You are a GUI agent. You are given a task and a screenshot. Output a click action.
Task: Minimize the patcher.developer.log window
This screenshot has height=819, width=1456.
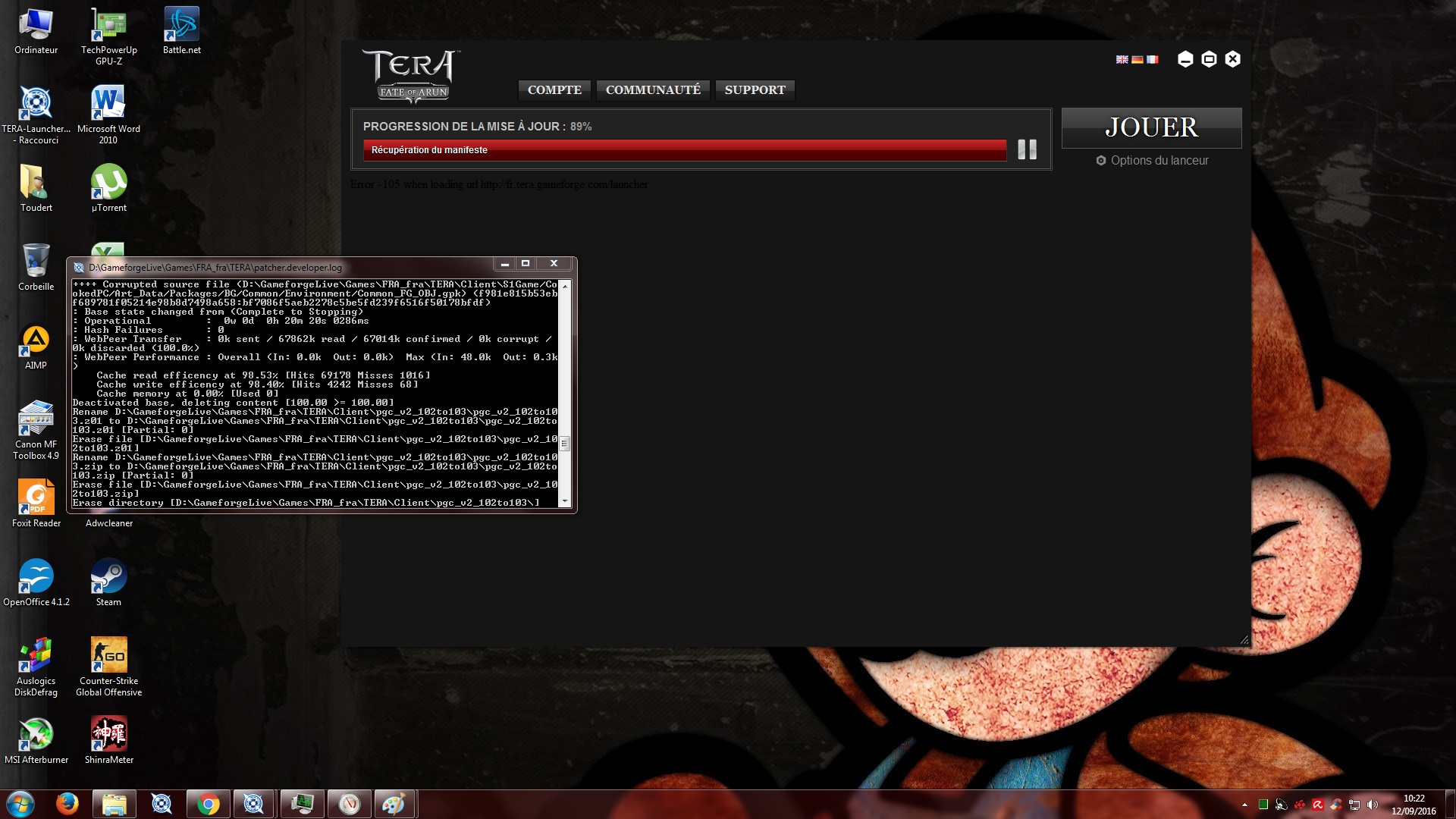[x=504, y=263]
